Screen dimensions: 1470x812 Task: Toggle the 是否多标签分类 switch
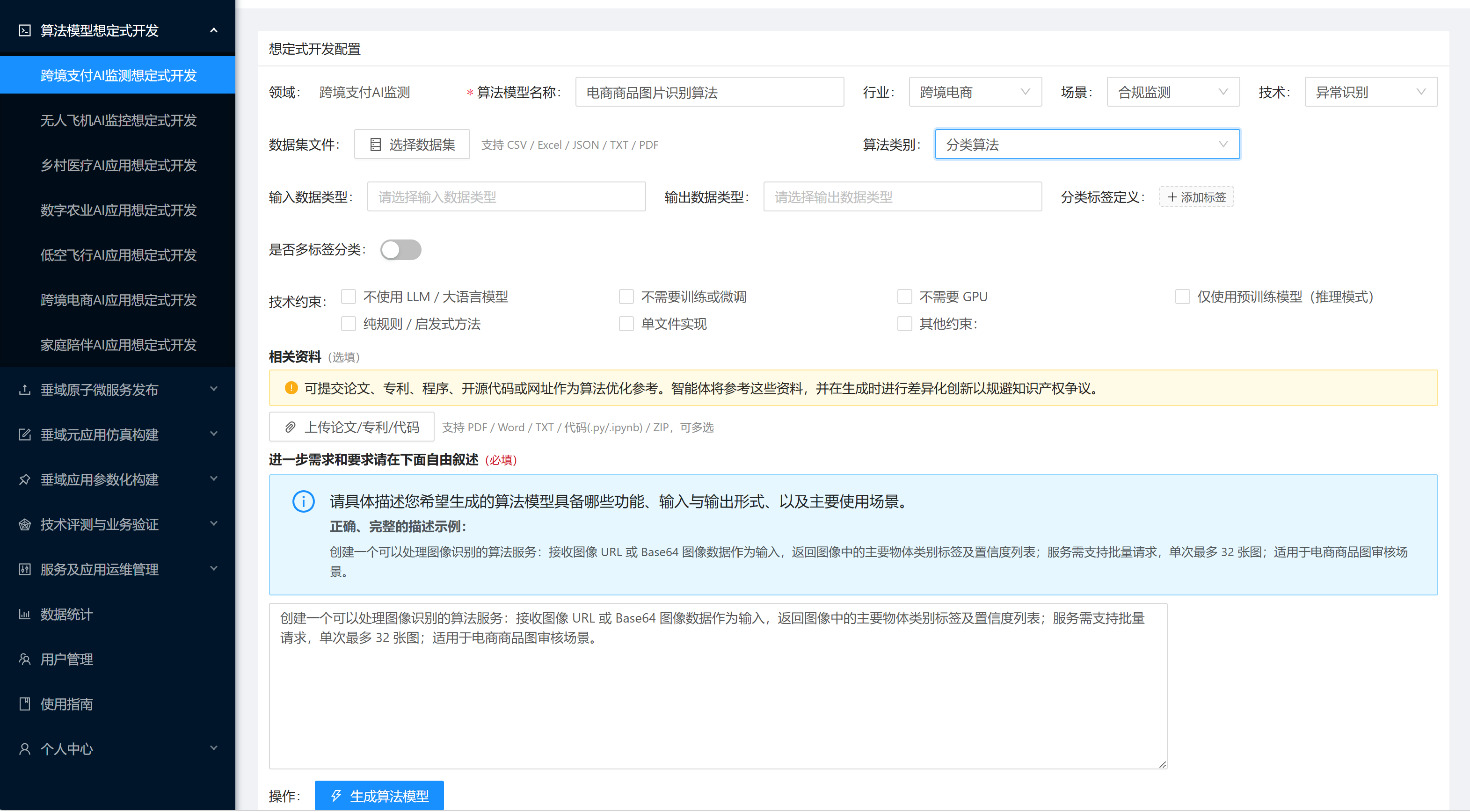pos(400,250)
